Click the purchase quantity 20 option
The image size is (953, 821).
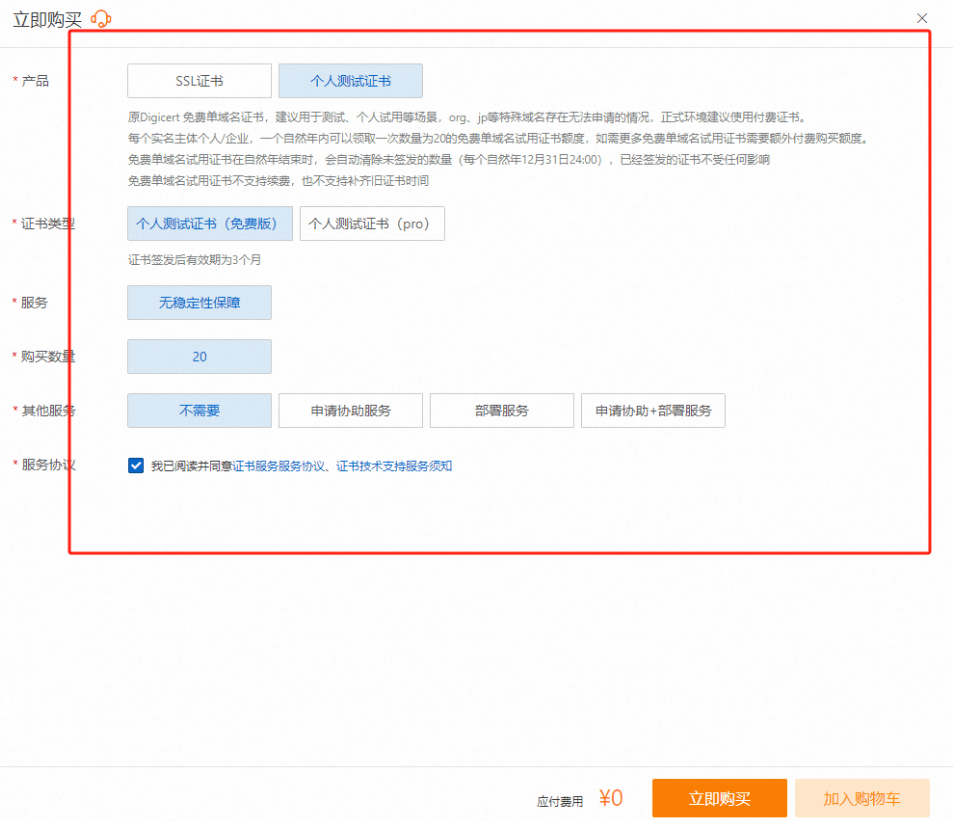pyautogui.click(x=199, y=357)
